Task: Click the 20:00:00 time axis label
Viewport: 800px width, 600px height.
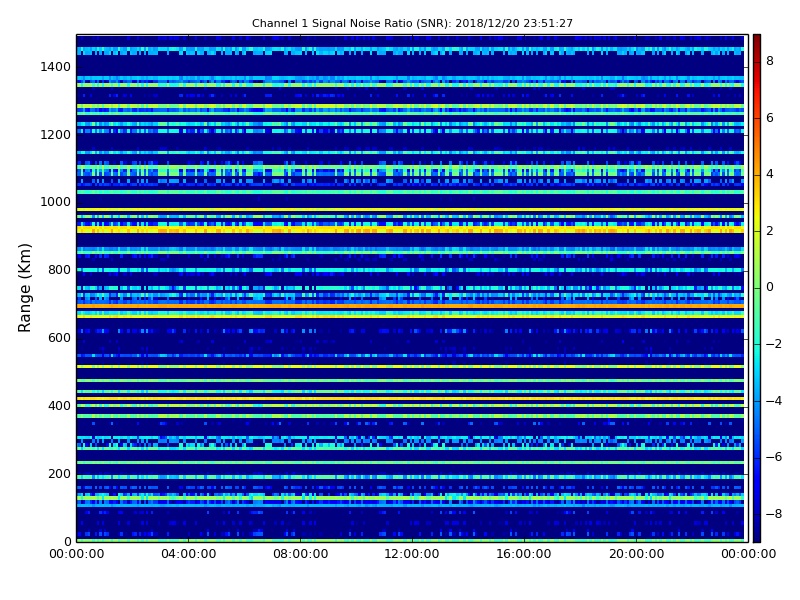Action: tap(636, 554)
